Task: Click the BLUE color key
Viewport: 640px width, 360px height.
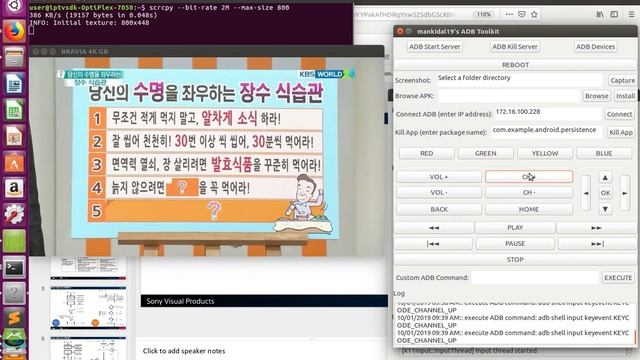Action: click(x=604, y=153)
